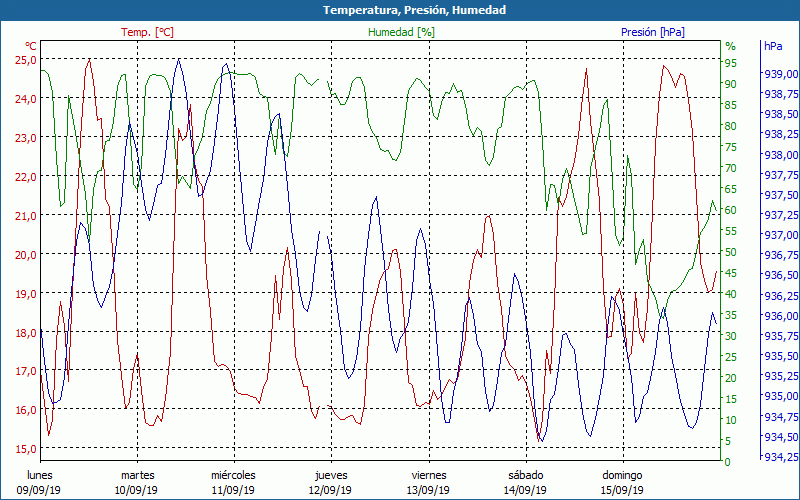This screenshot has height=500, width=800.
Task: Pick the 16,0 temperature axis value
Action: pyautogui.click(x=27, y=410)
